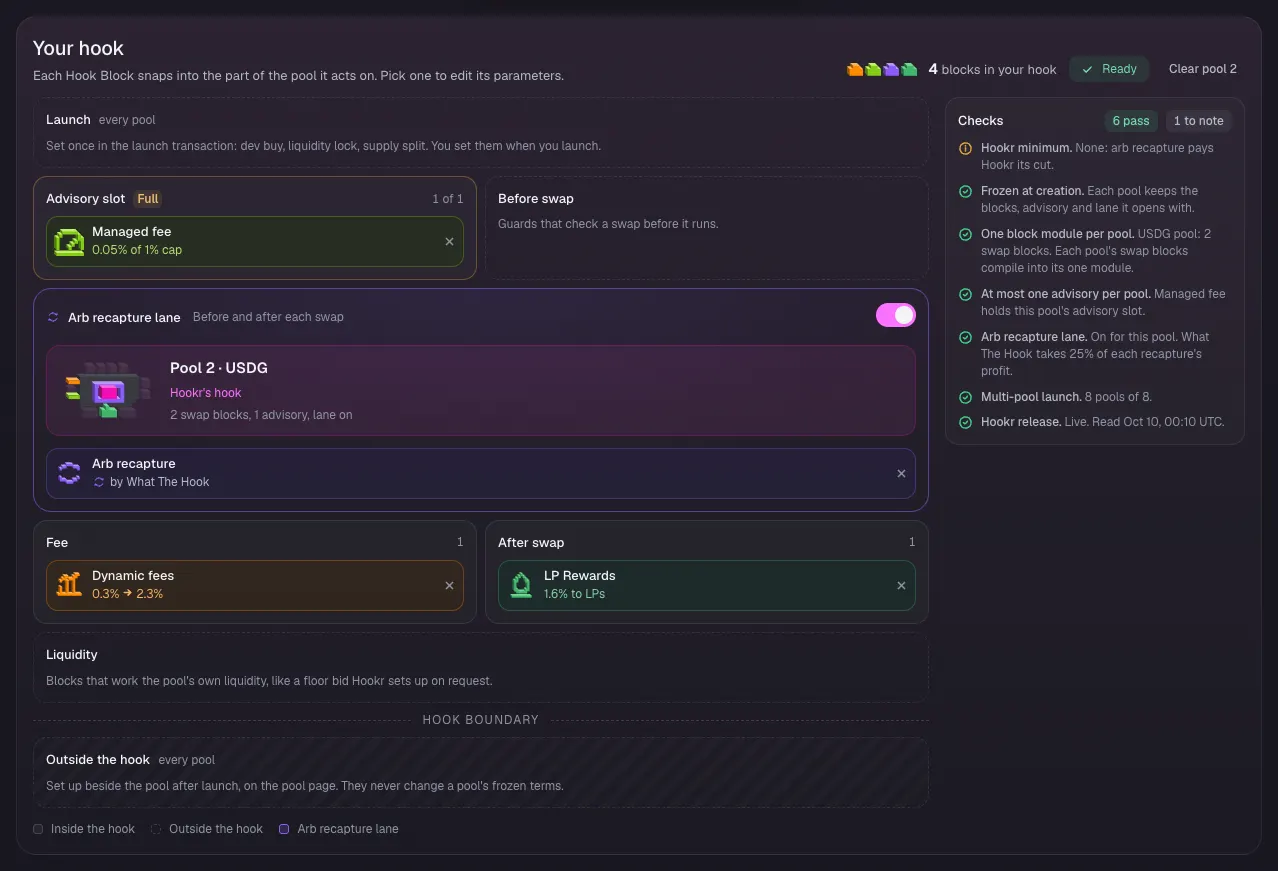This screenshot has width=1278, height=871.
Task: Click the check icon beside Multi-pool launch
Action: click(x=965, y=397)
